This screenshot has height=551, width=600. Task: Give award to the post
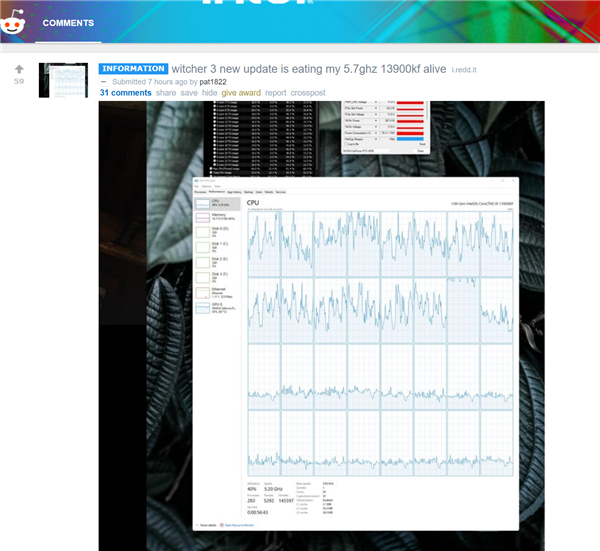pyautogui.click(x=241, y=93)
